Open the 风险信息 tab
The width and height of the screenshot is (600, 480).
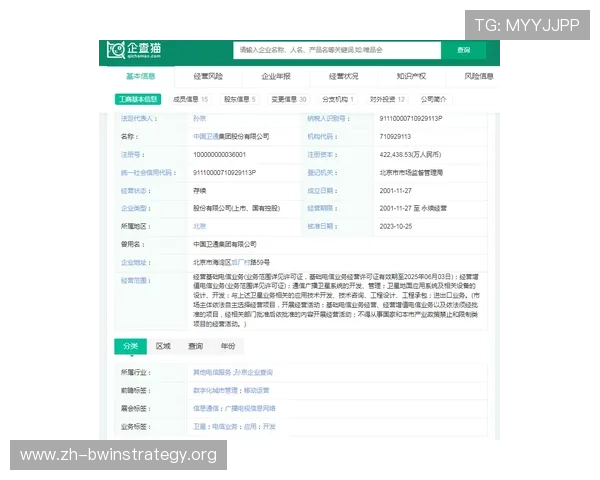point(479,76)
